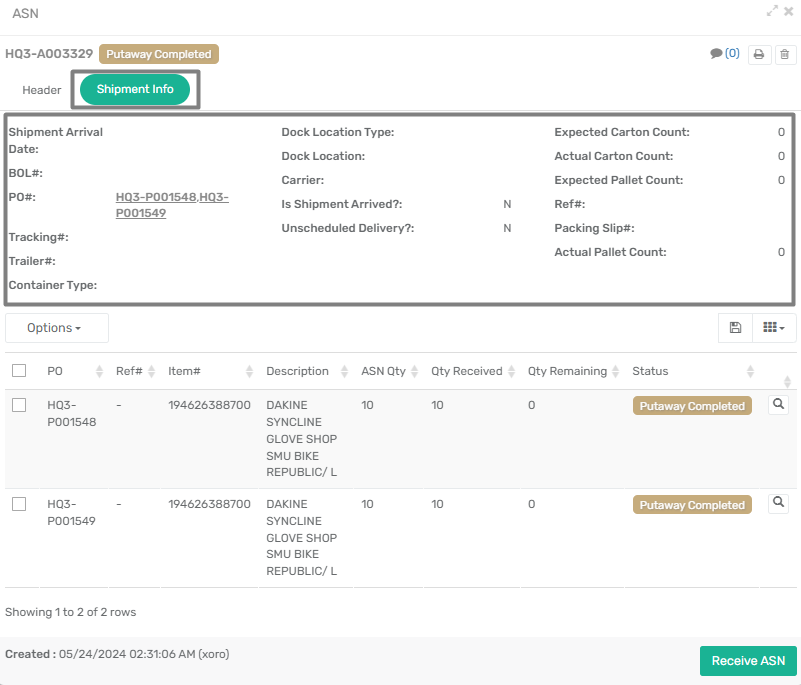The width and height of the screenshot is (801, 685).
Task: Open the column chooser grid icon dropdown
Action: [x=774, y=327]
